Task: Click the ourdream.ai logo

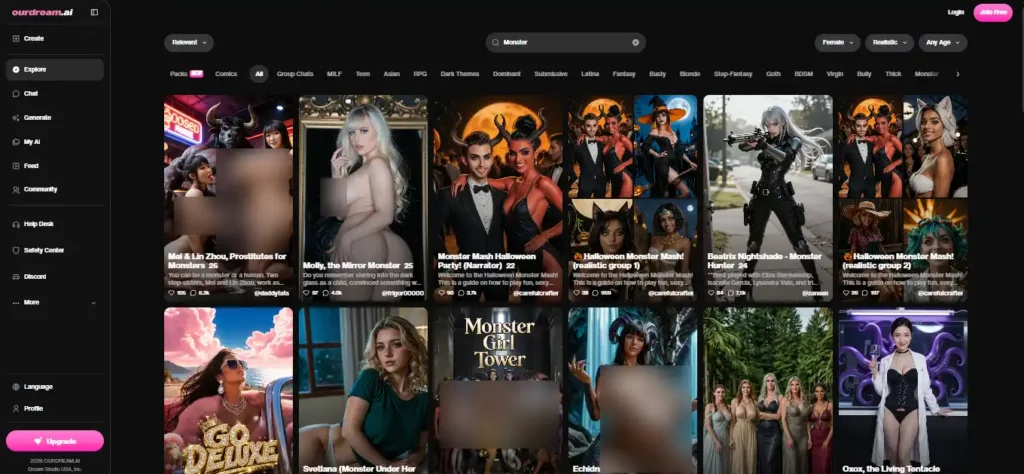Action: 42,12
